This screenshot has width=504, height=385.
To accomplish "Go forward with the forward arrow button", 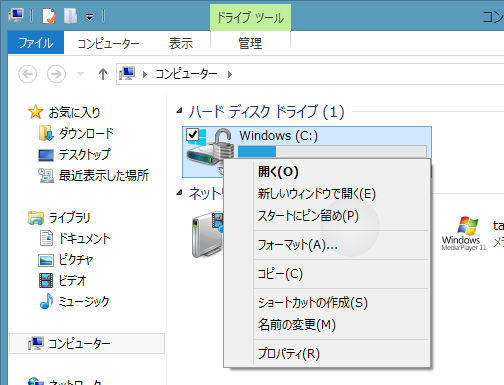I will 56,74.
